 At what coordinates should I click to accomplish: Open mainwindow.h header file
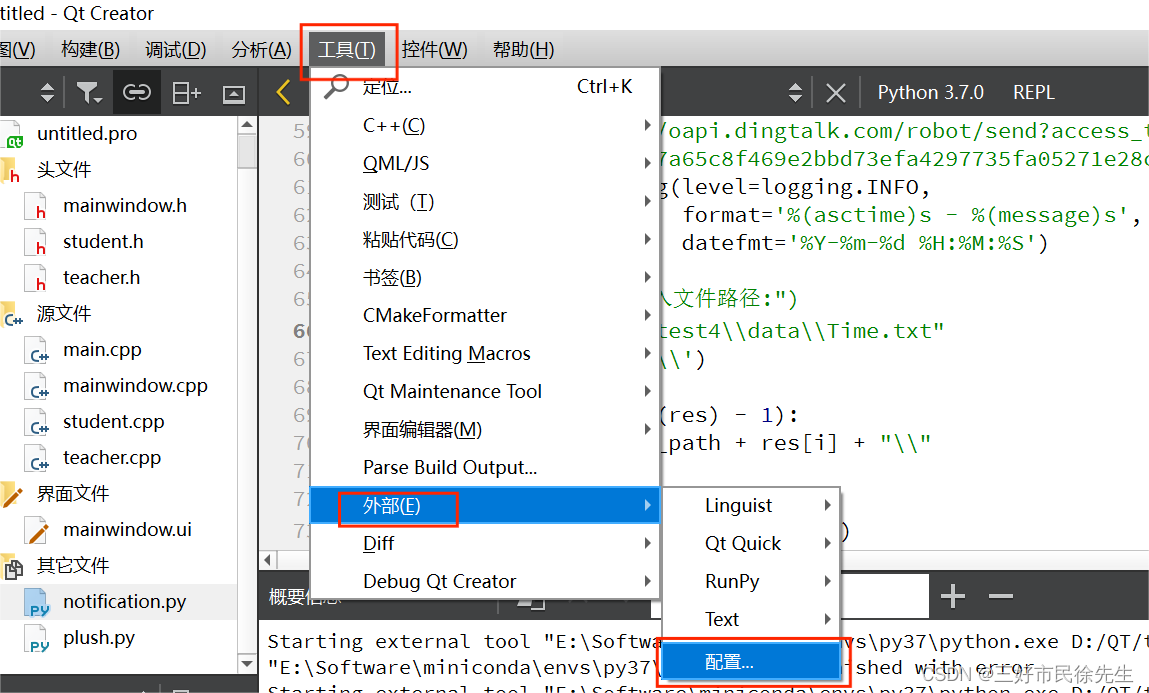[x=125, y=206]
